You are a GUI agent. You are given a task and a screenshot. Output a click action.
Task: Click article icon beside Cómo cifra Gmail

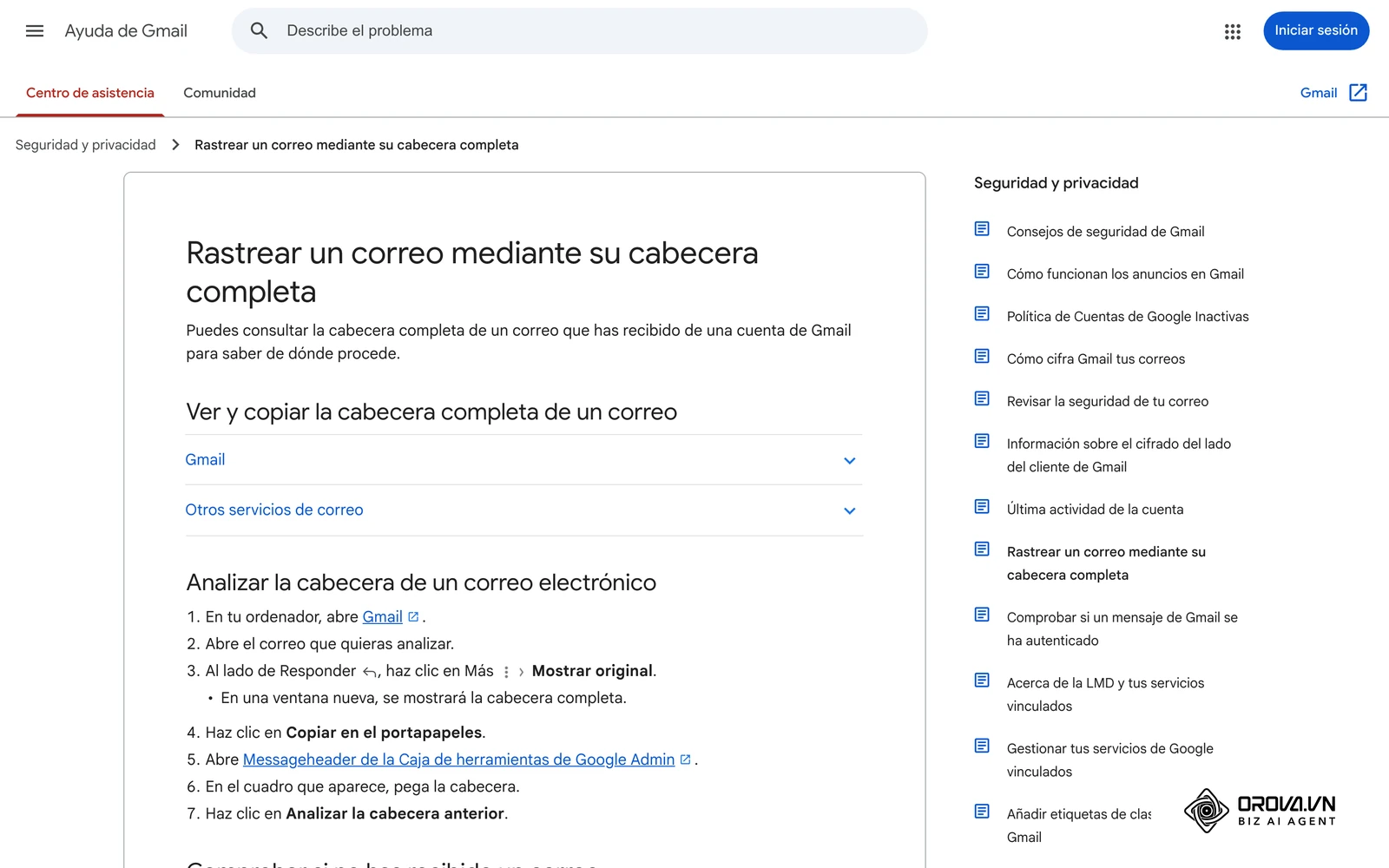click(x=982, y=357)
